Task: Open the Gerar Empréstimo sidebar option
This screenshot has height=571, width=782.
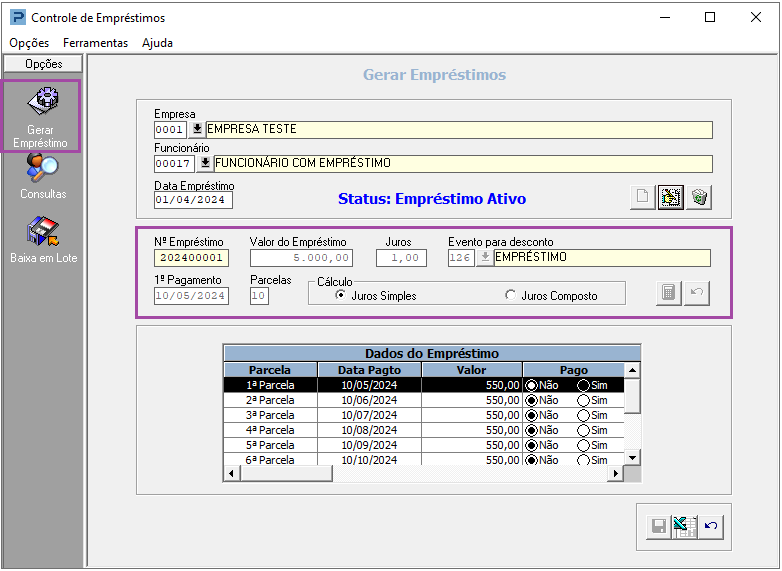Action: click(x=41, y=116)
